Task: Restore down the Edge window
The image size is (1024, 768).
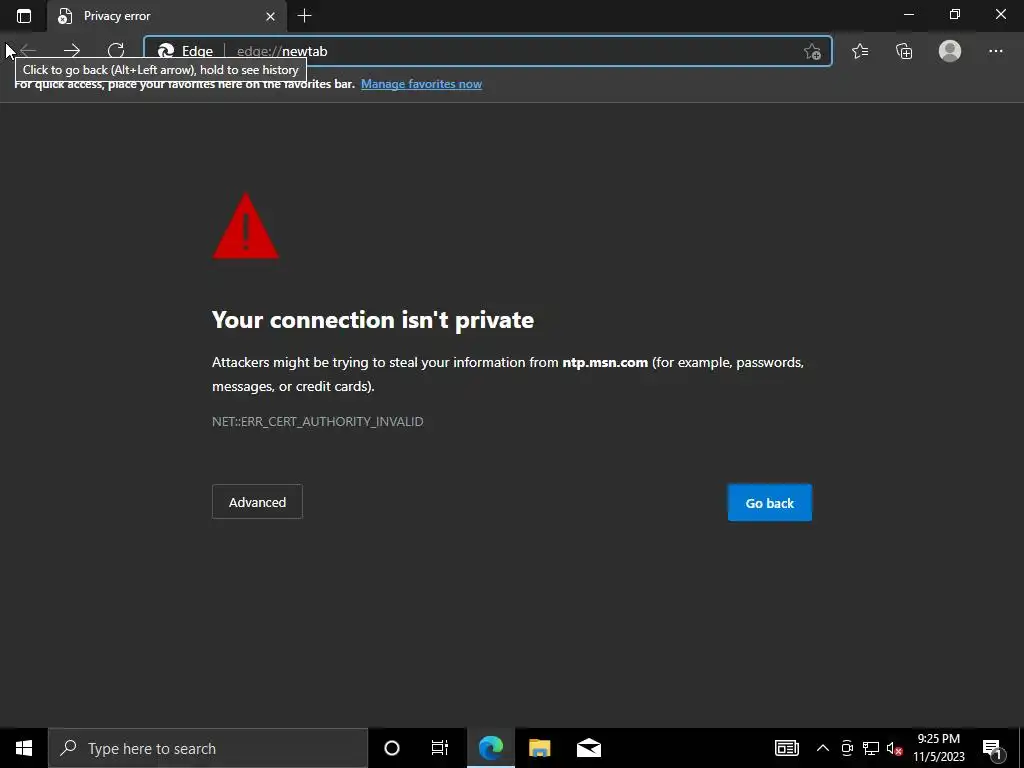Action: [955, 14]
